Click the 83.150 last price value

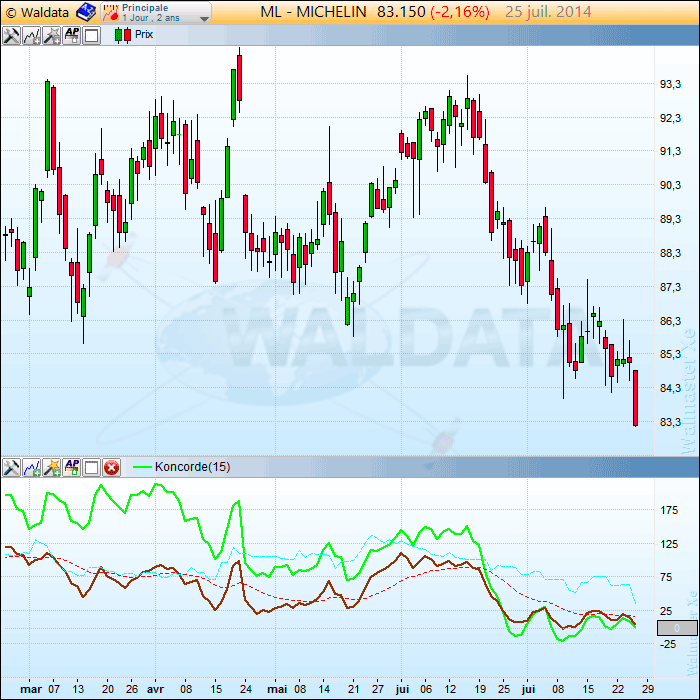401,12
